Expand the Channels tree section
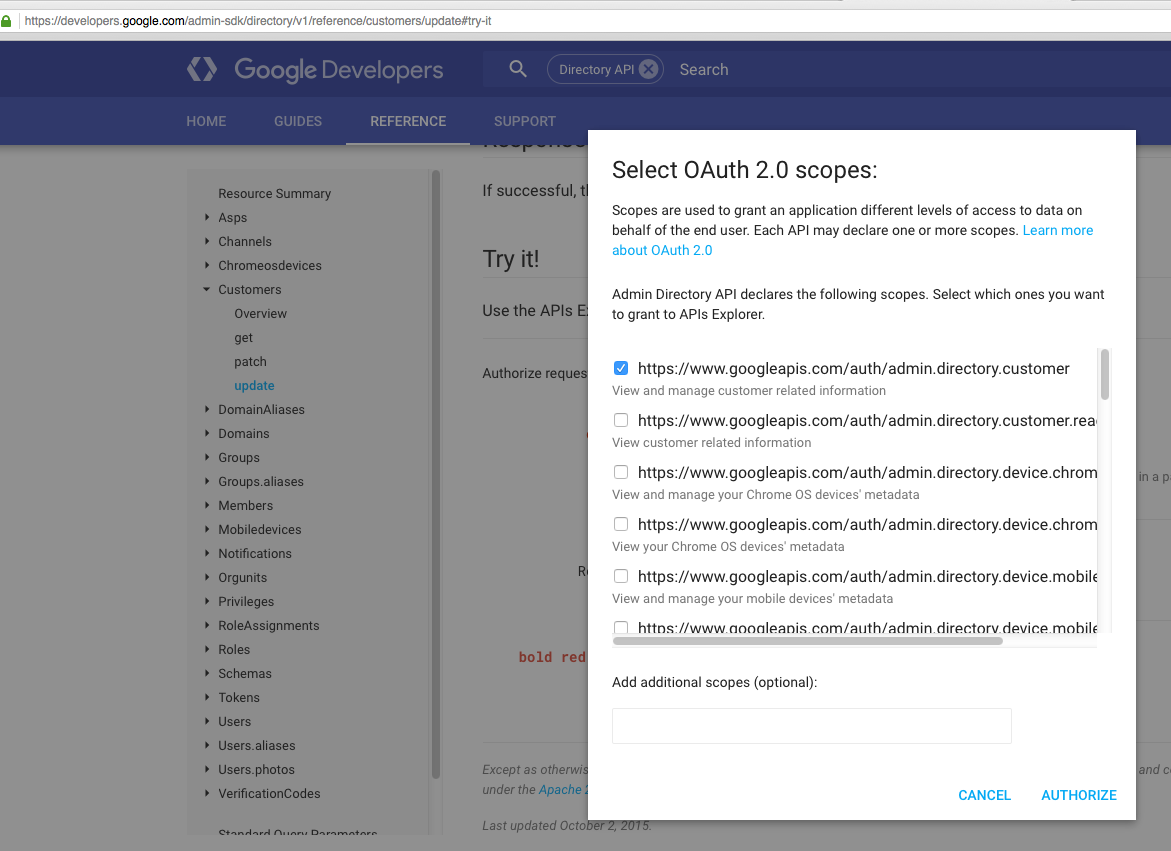The width and height of the screenshot is (1171, 851). coord(207,241)
